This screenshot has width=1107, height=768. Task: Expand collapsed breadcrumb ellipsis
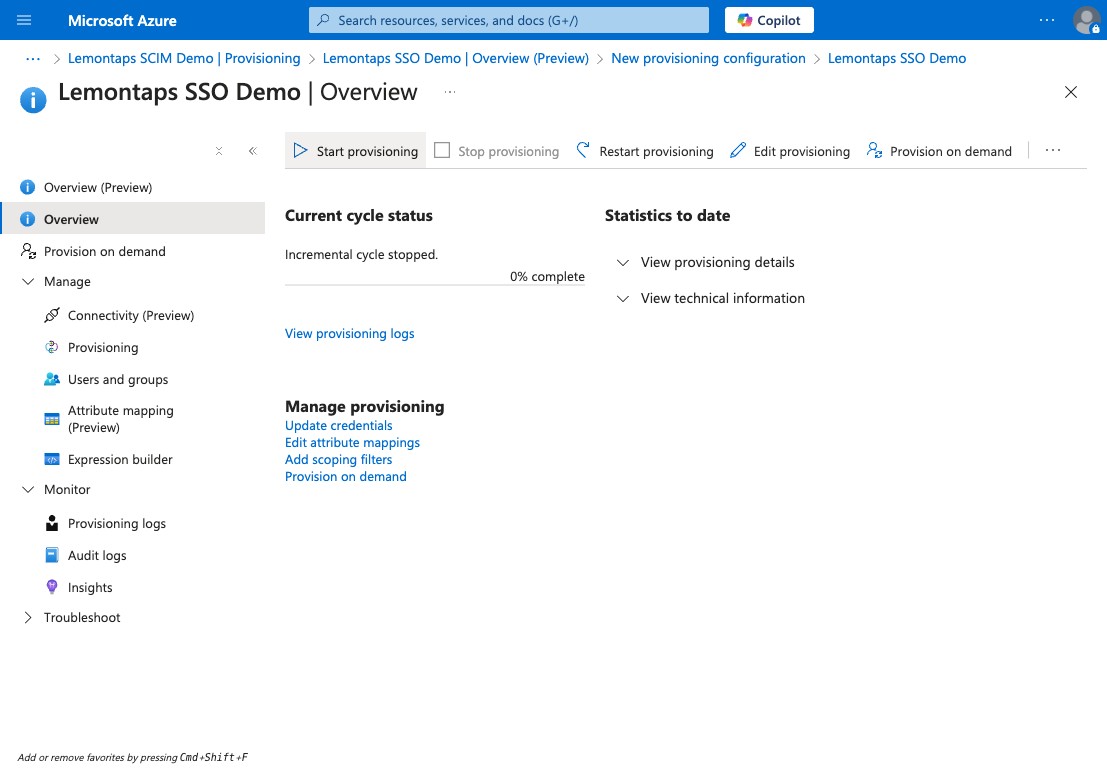click(32, 59)
